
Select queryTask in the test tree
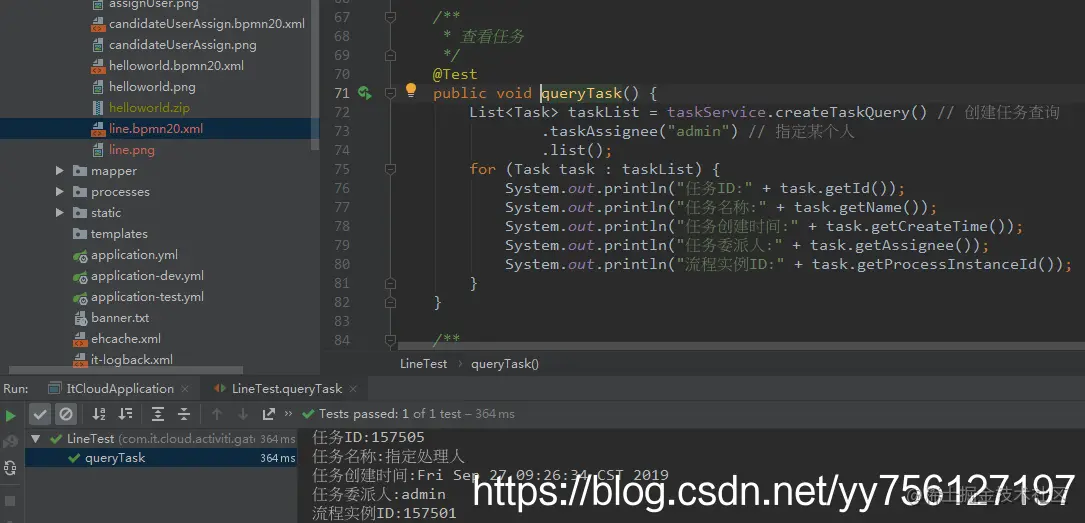(161, 458)
